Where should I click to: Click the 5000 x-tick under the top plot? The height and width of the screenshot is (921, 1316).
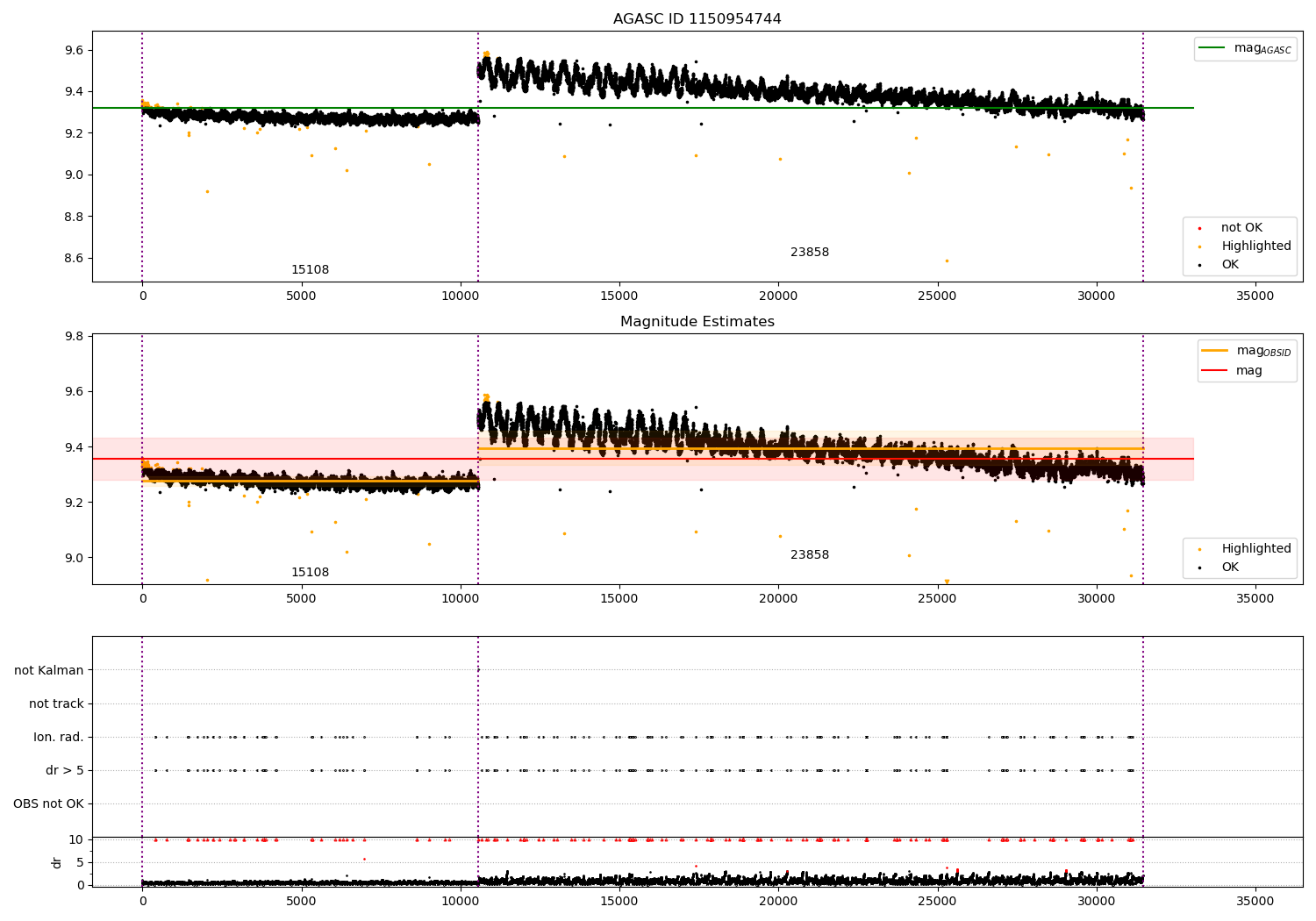301,296
